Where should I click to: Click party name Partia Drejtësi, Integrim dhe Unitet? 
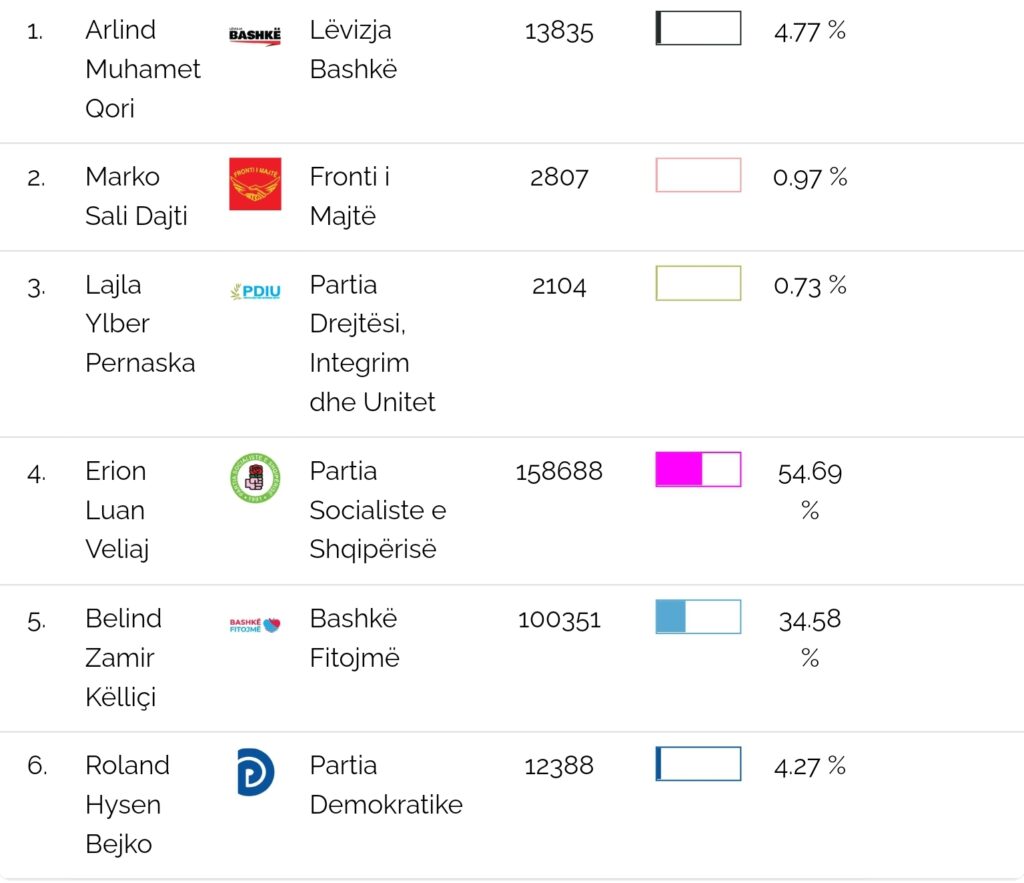point(372,343)
